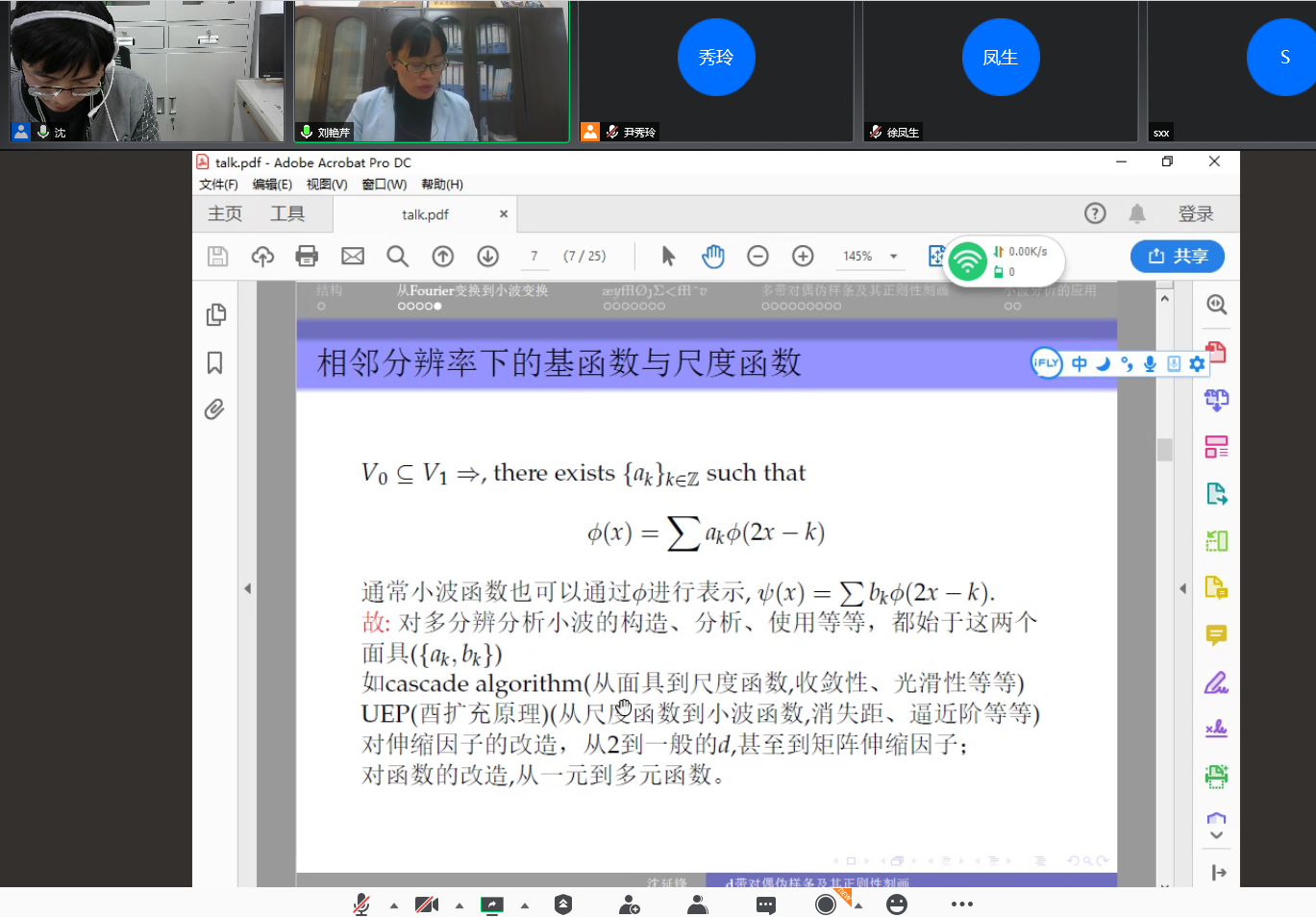Print the talk.pdf document

coord(307,256)
